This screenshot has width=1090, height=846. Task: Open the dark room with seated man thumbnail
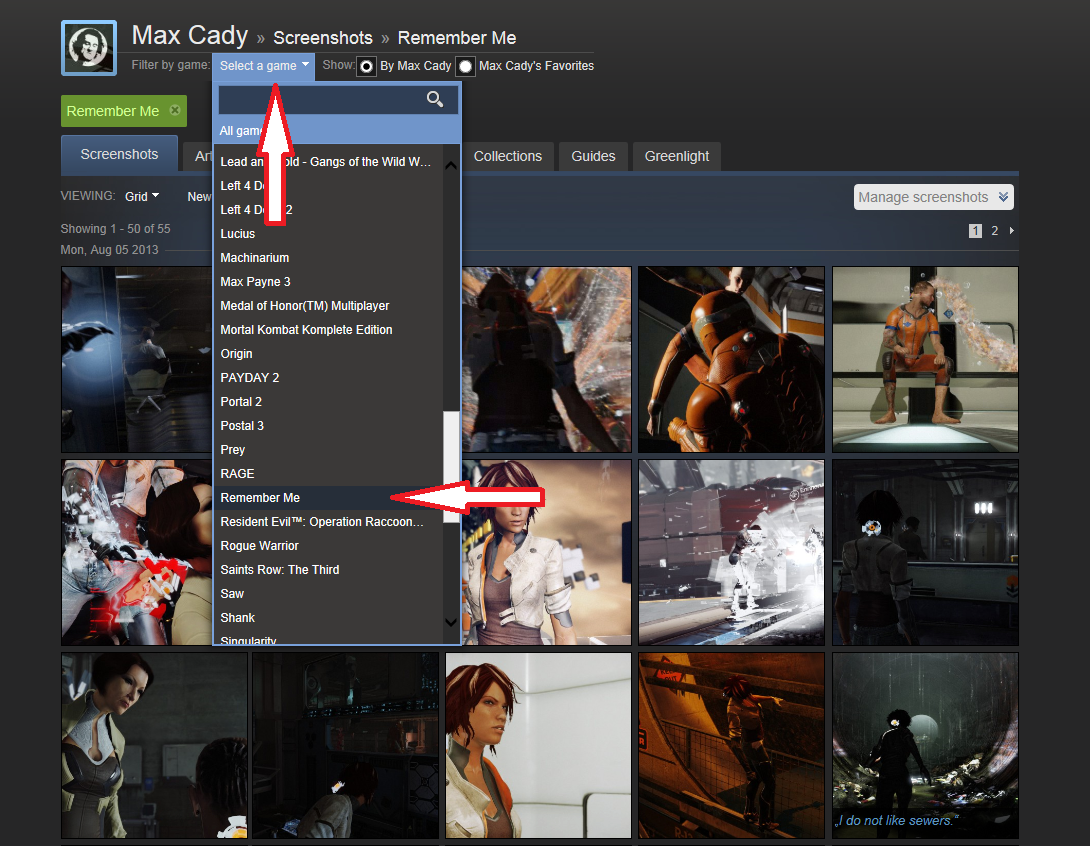[136, 359]
